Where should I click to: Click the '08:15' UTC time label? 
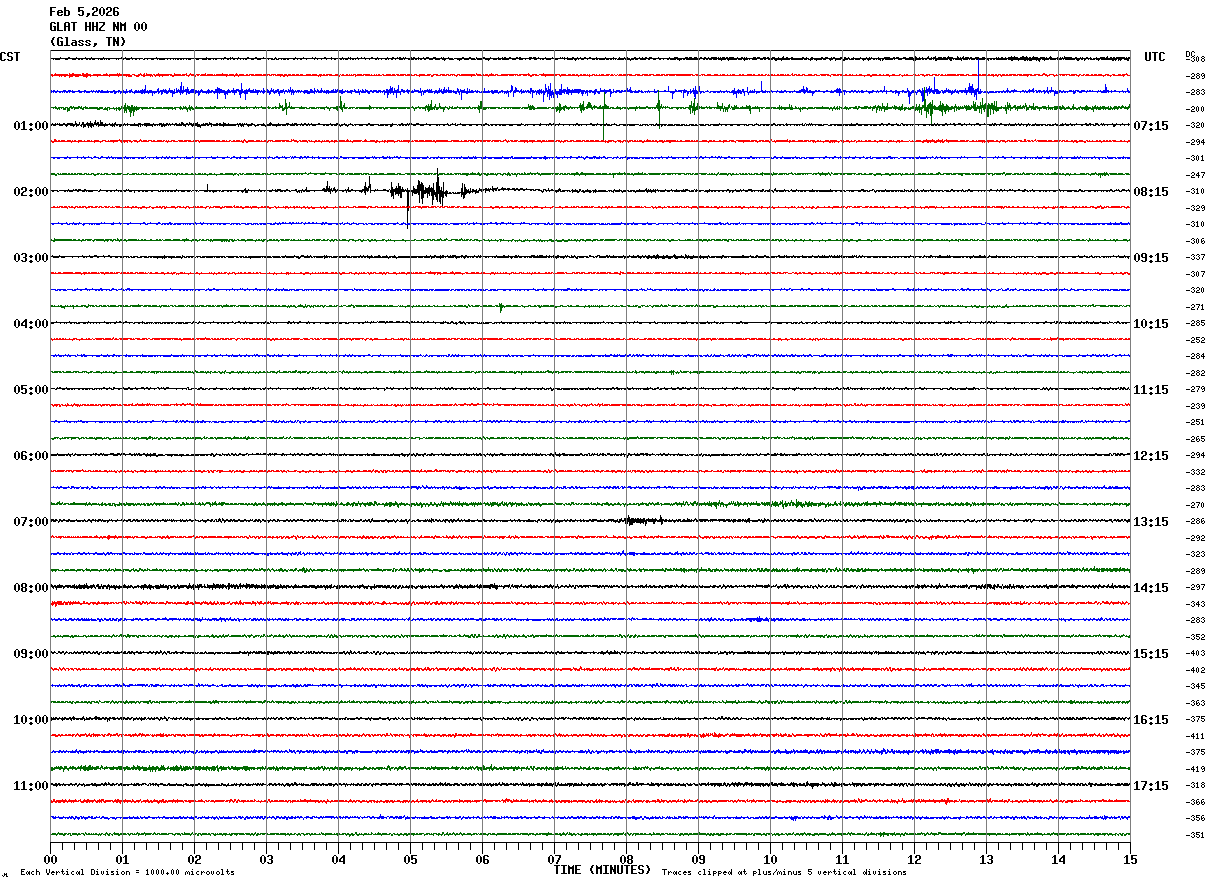1151,192
